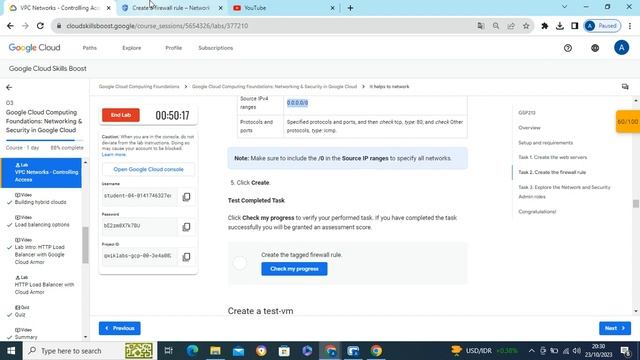
Task: Click Google Cloud Computing Foundations breadcrumb
Action: [x=139, y=87]
